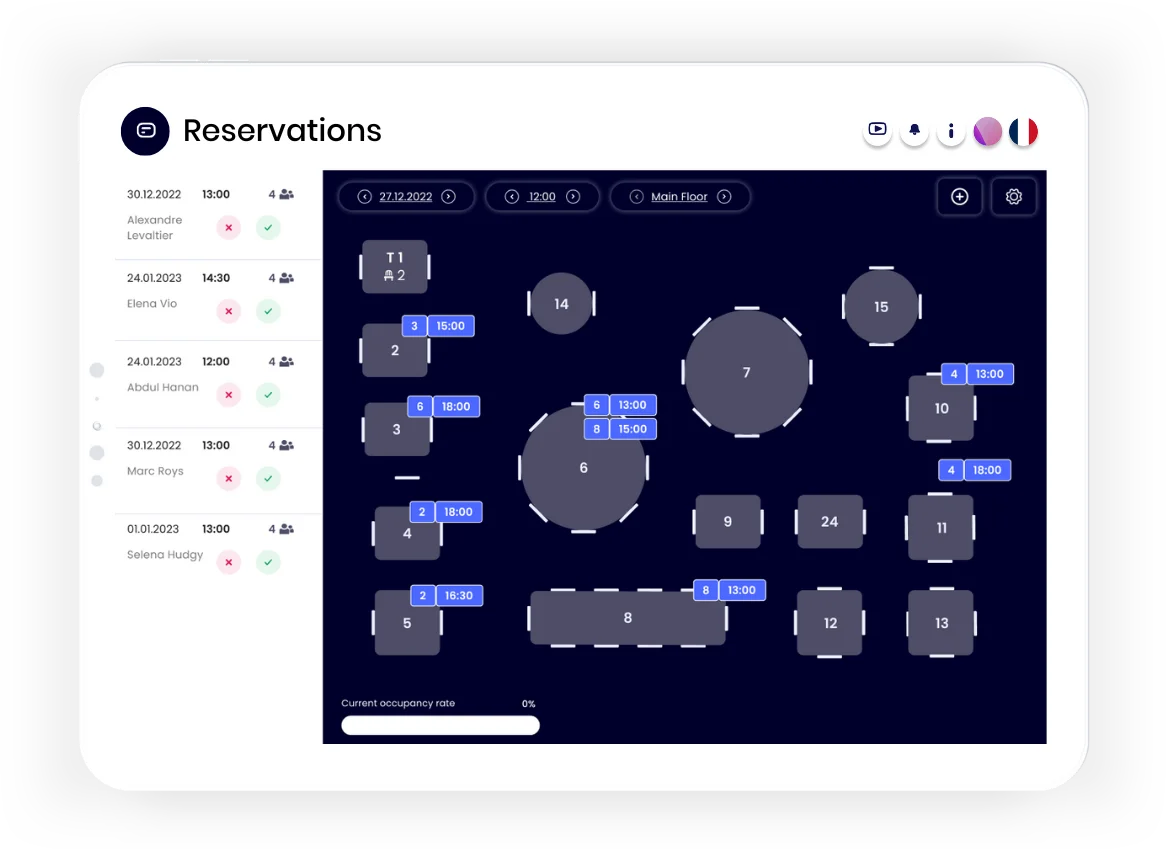1166x868 pixels.
Task: Select round table 6
Action: (584, 468)
